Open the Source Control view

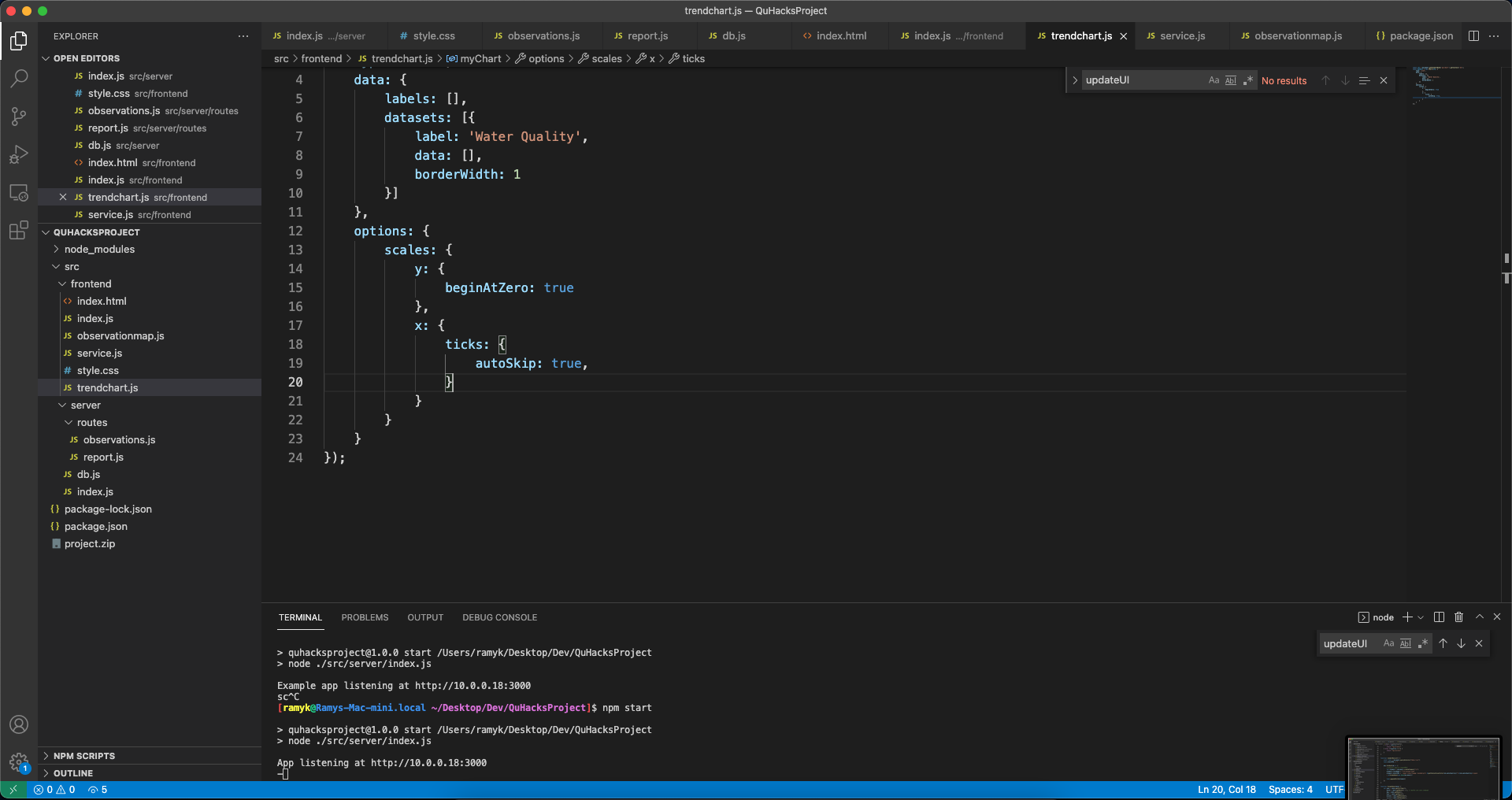[x=19, y=117]
